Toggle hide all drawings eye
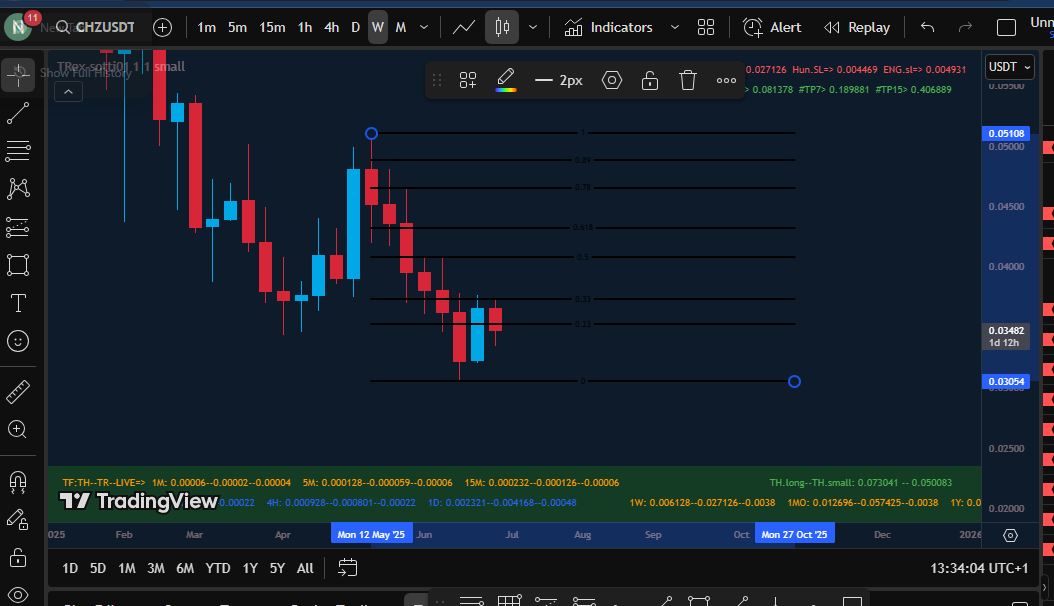This screenshot has height=606, width=1054. [18, 595]
